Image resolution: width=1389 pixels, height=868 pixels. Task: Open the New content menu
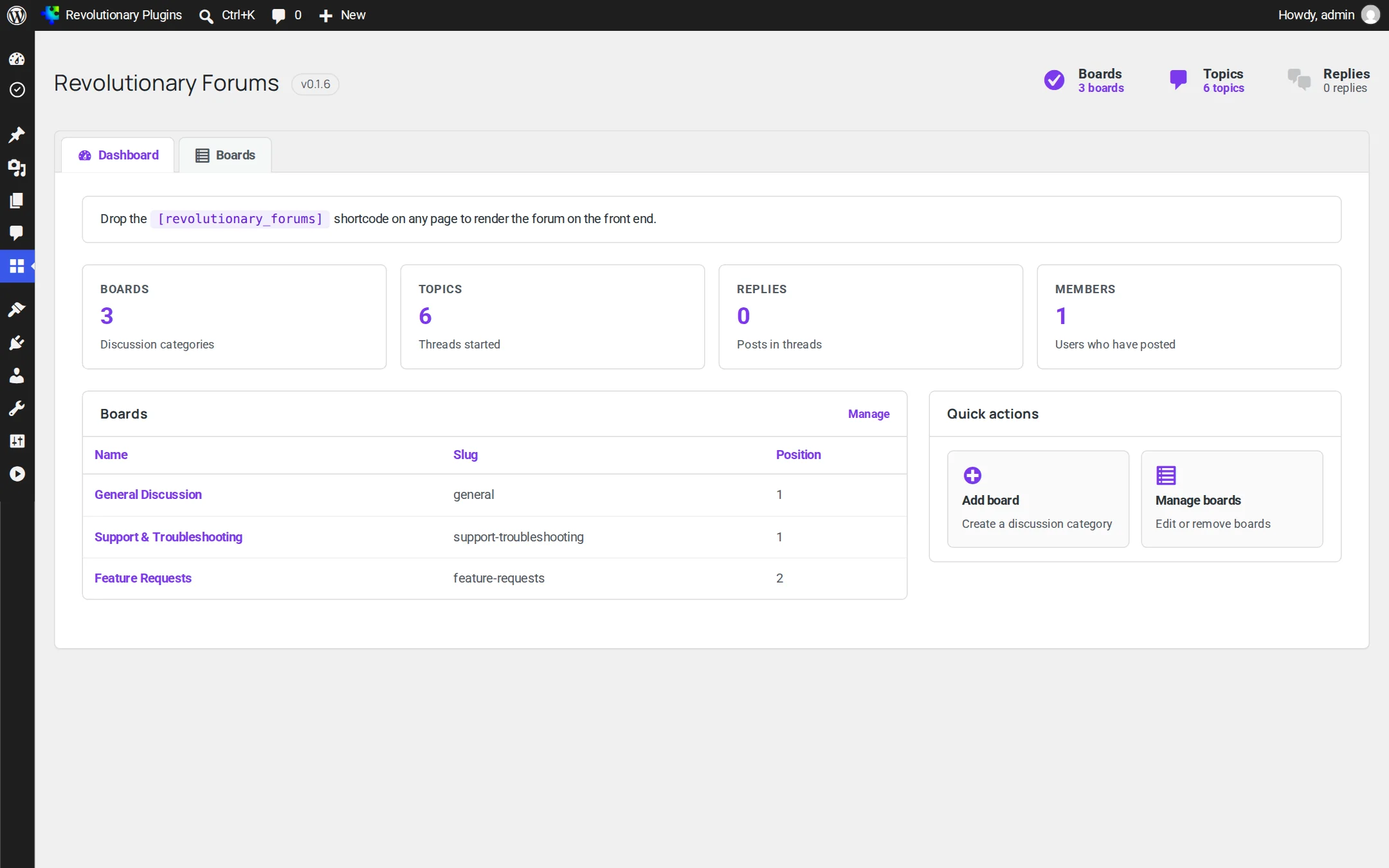[342, 15]
